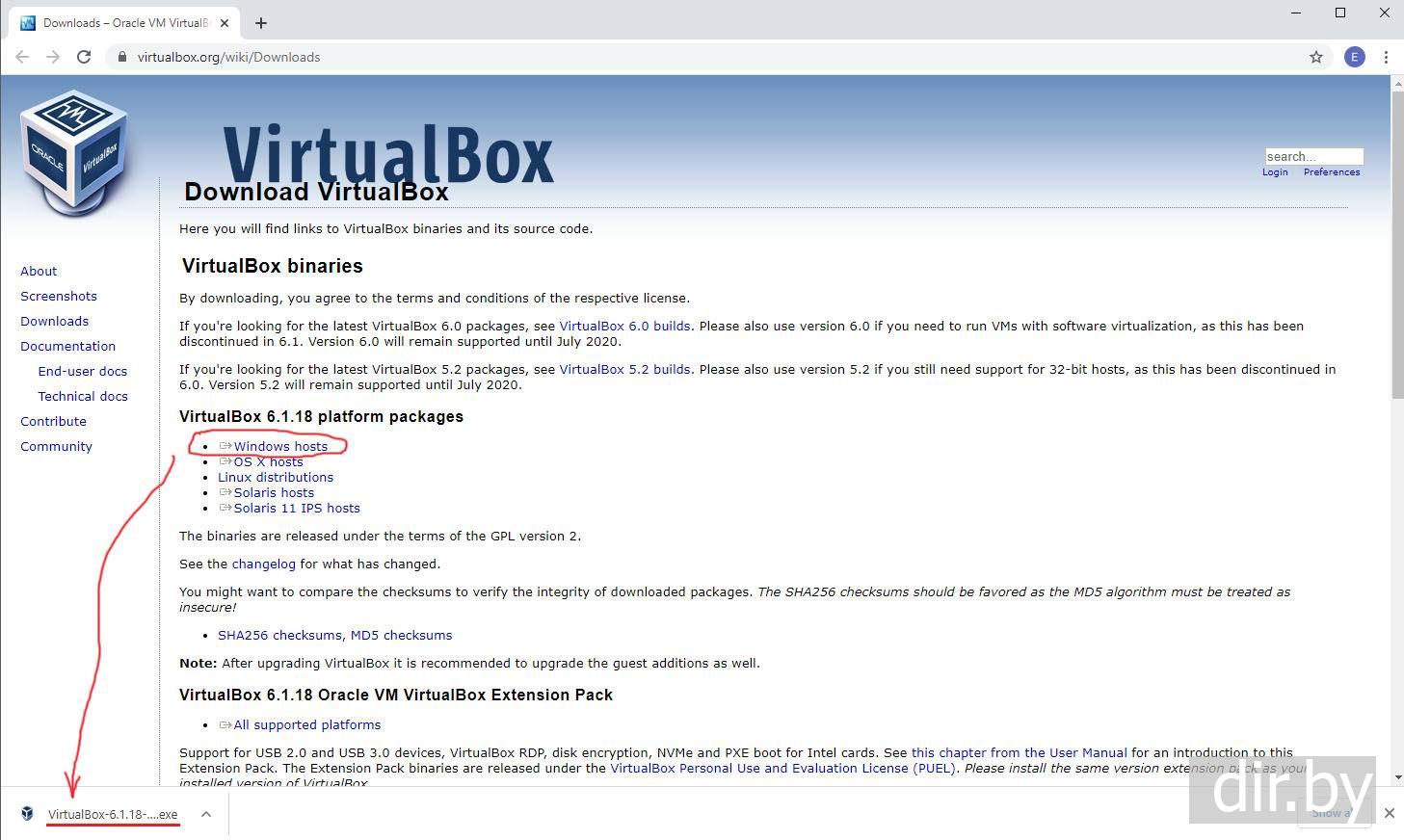1404x840 pixels.
Task: Open the Downloads sidebar item
Action: [x=54, y=321]
